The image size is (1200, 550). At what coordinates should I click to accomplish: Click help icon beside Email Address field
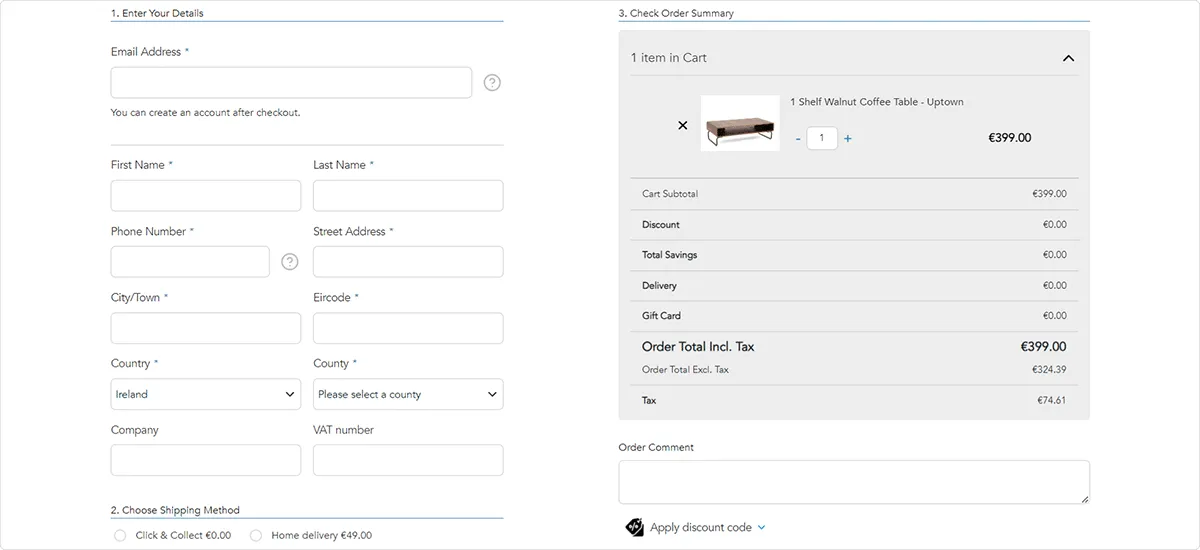point(492,83)
